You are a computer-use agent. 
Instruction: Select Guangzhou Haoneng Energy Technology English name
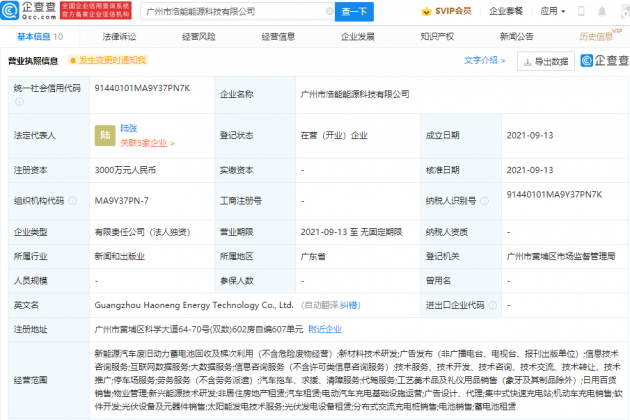[194, 305]
